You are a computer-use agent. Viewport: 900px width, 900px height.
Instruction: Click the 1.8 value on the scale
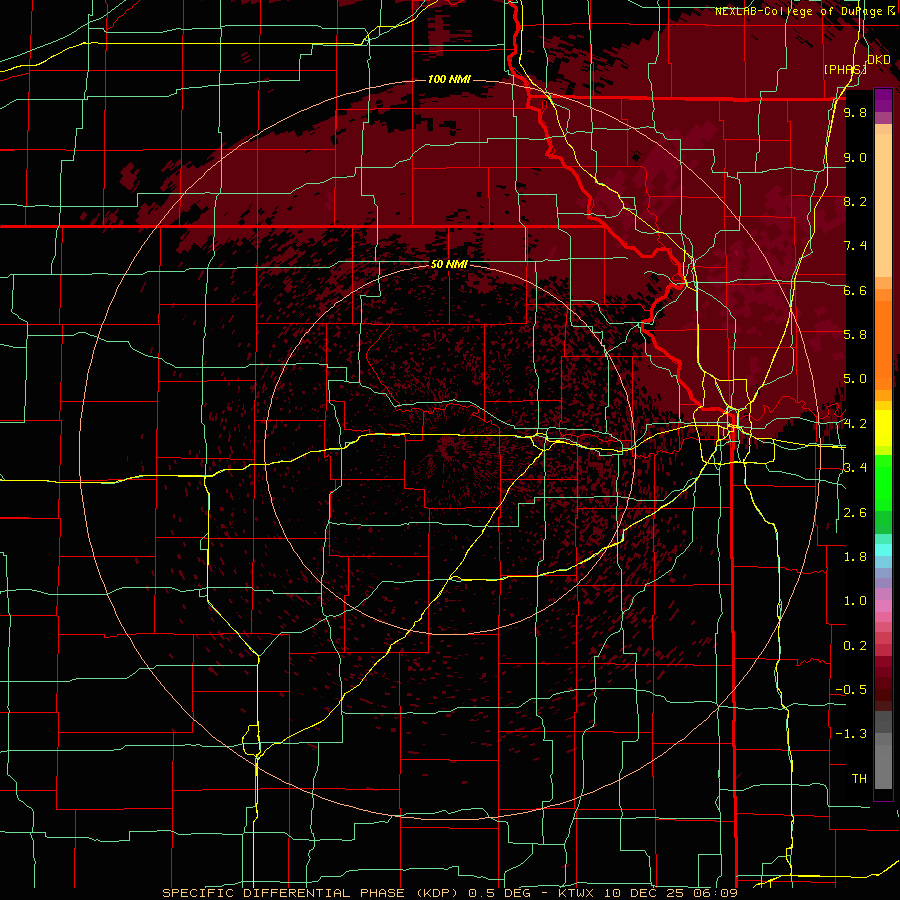(x=855, y=557)
